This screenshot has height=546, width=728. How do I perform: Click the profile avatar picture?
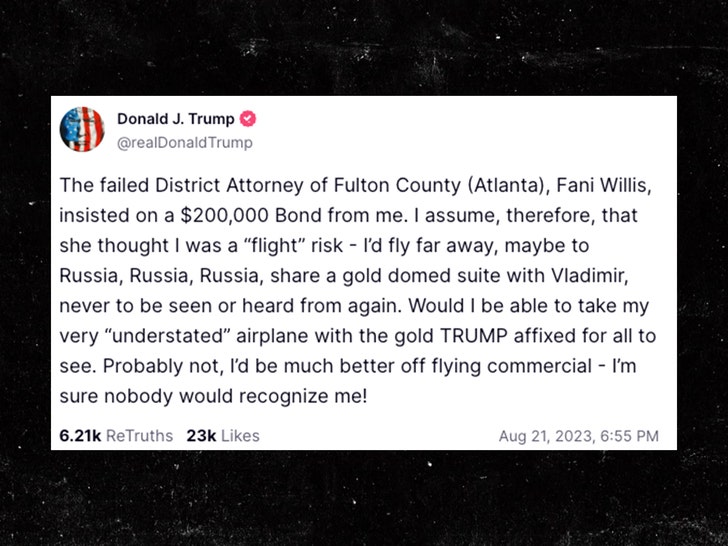(83, 130)
